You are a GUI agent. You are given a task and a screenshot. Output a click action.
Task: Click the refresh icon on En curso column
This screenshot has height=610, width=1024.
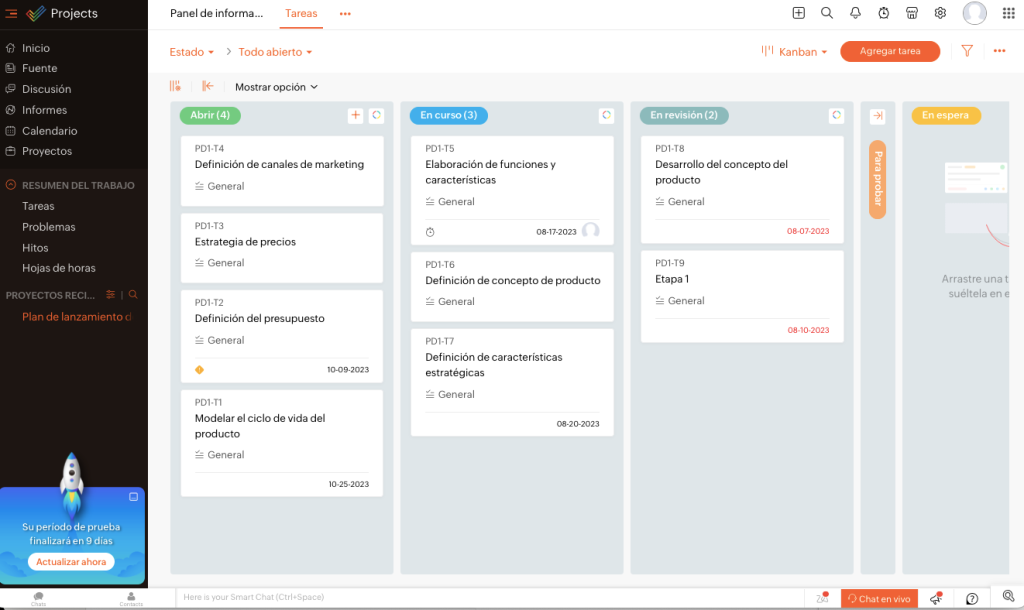click(607, 115)
